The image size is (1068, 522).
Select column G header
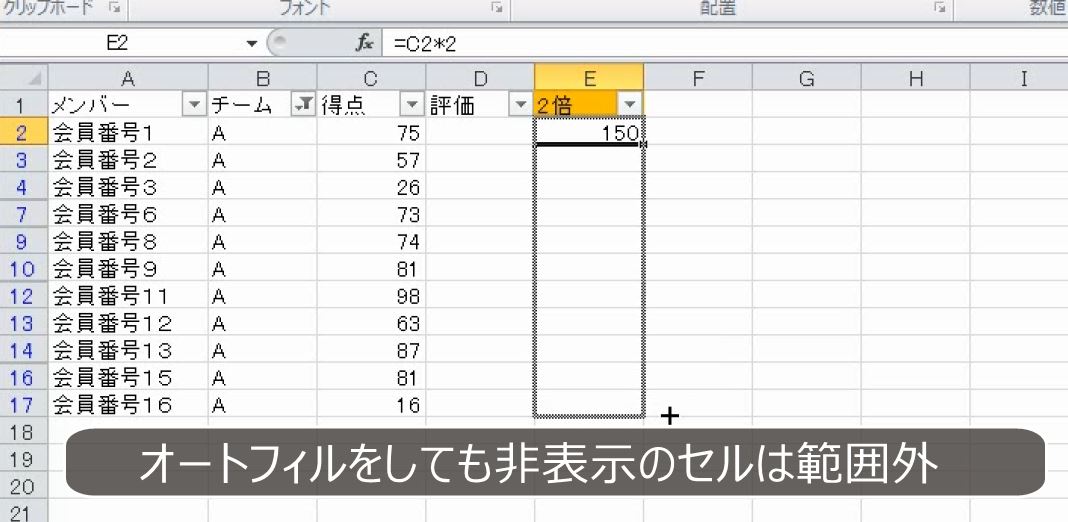pos(807,78)
